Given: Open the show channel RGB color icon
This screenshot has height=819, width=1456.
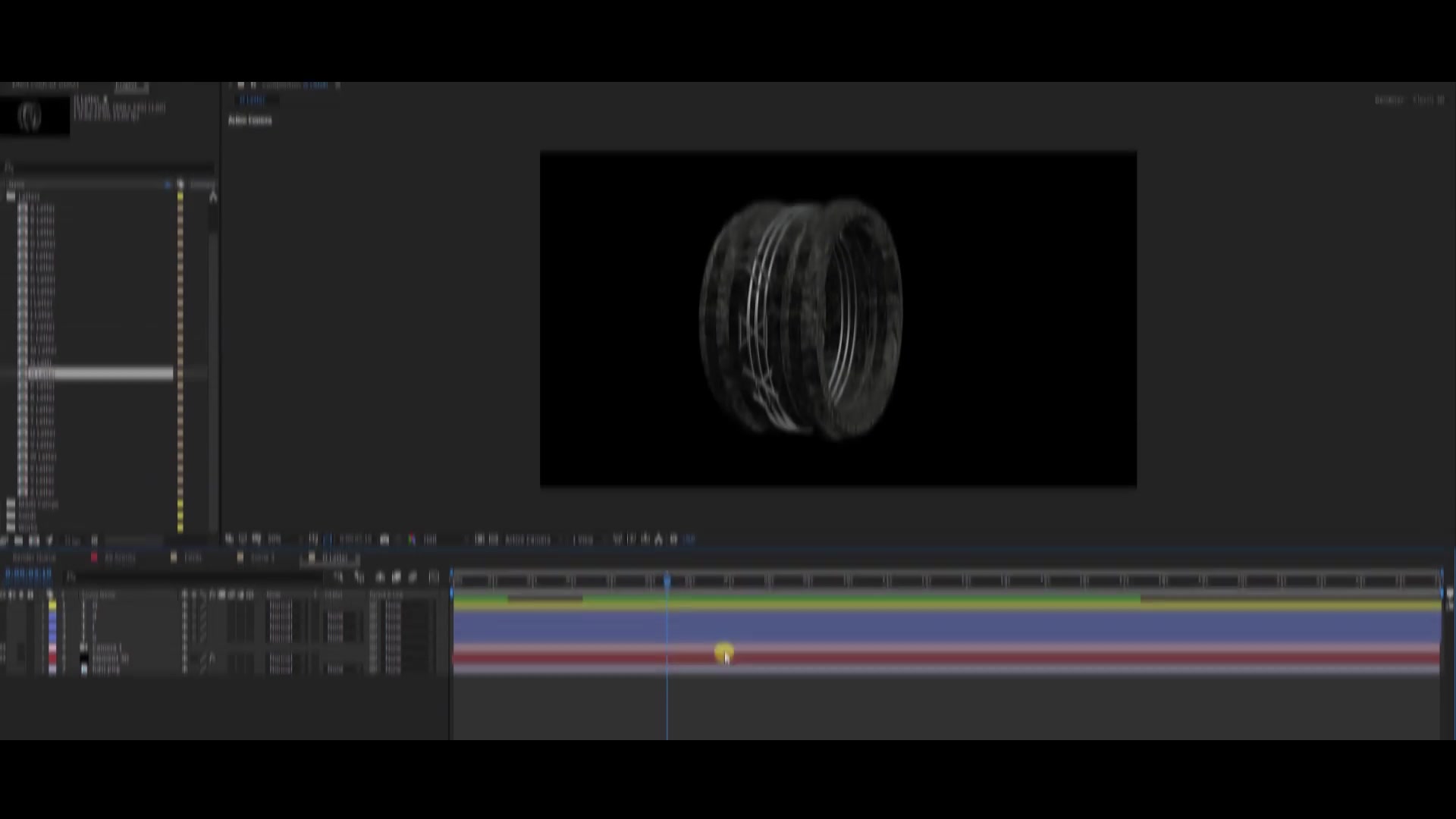Looking at the screenshot, I should tap(412, 540).
